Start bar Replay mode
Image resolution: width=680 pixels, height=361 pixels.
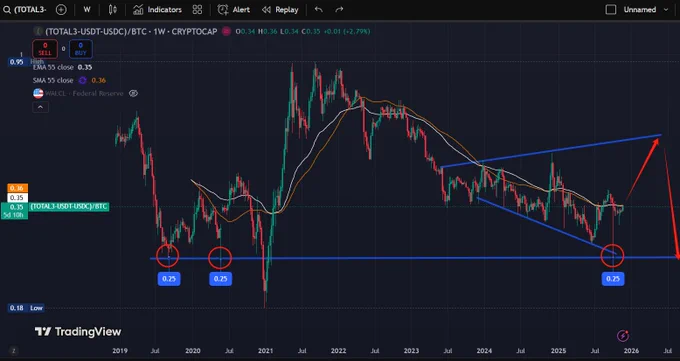tap(280, 10)
